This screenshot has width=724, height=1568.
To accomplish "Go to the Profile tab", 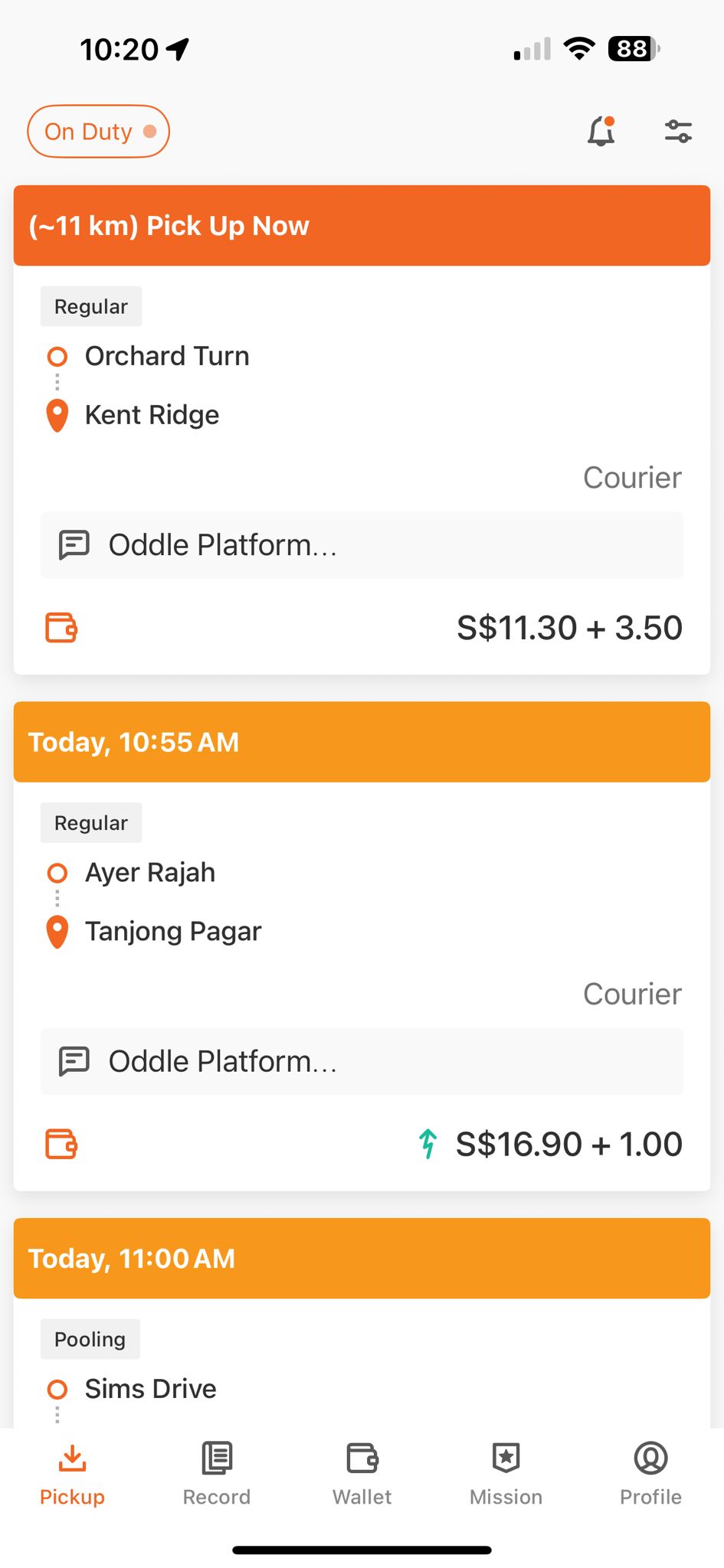I will 650,1474.
